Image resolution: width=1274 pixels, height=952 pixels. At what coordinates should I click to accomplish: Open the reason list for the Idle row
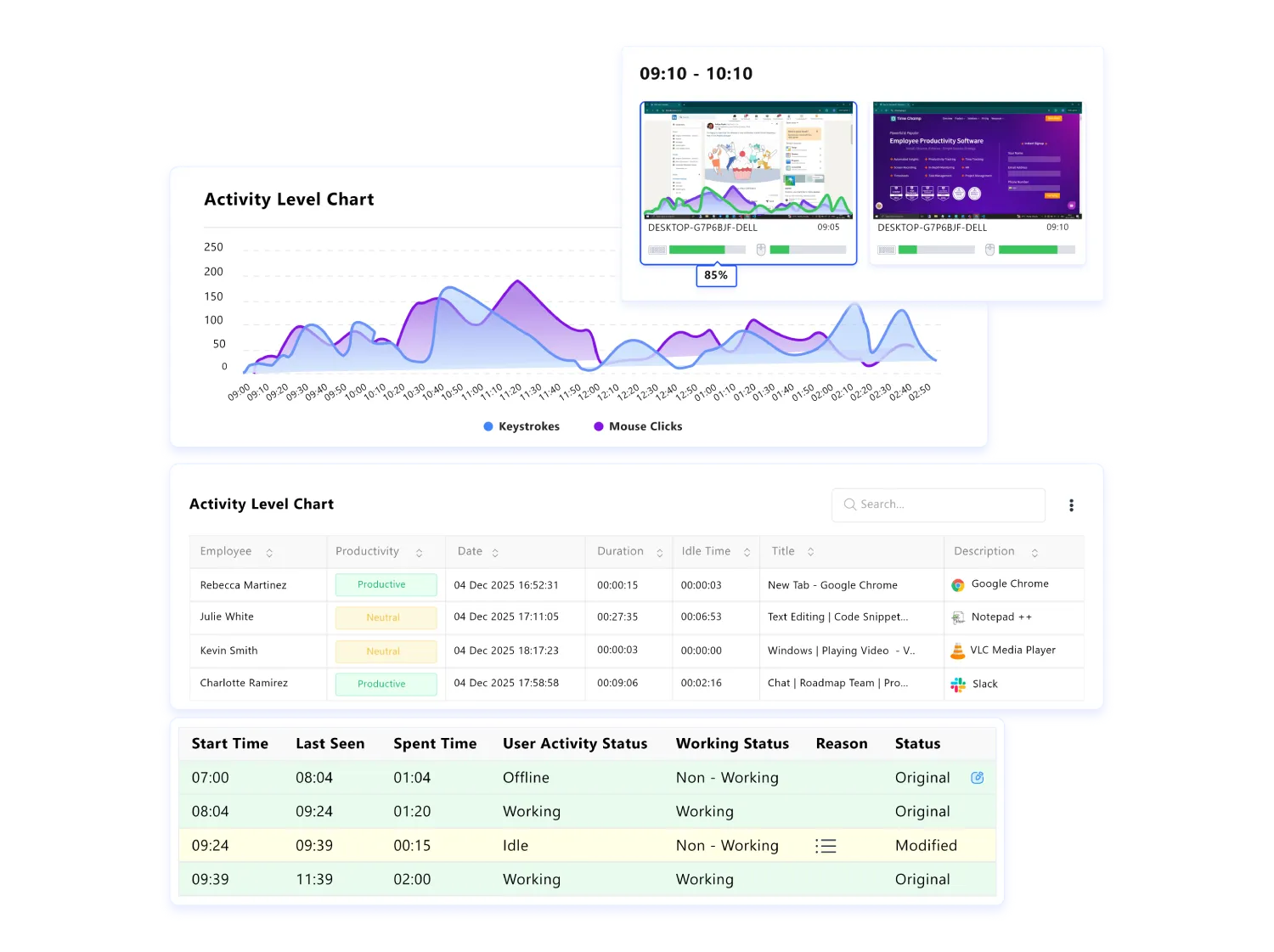(x=825, y=845)
